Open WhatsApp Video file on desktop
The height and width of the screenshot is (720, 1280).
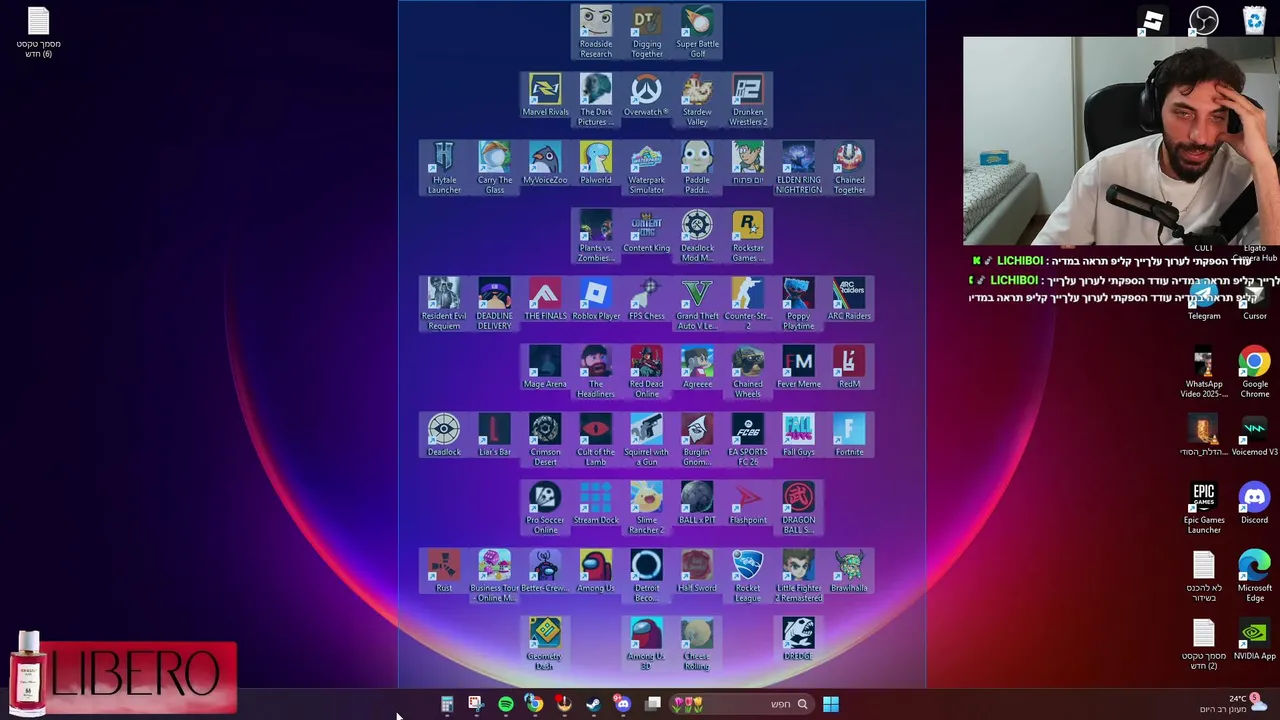(x=1204, y=372)
